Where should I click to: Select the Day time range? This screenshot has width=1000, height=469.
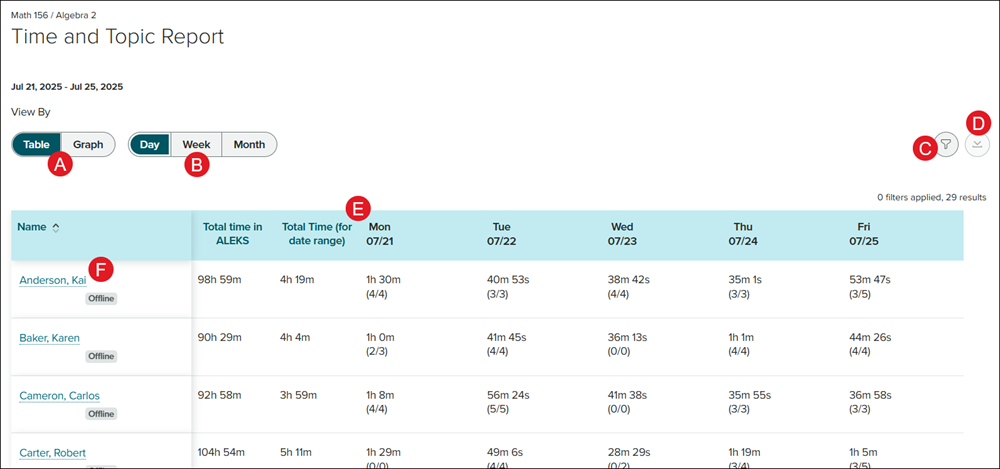(x=150, y=144)
